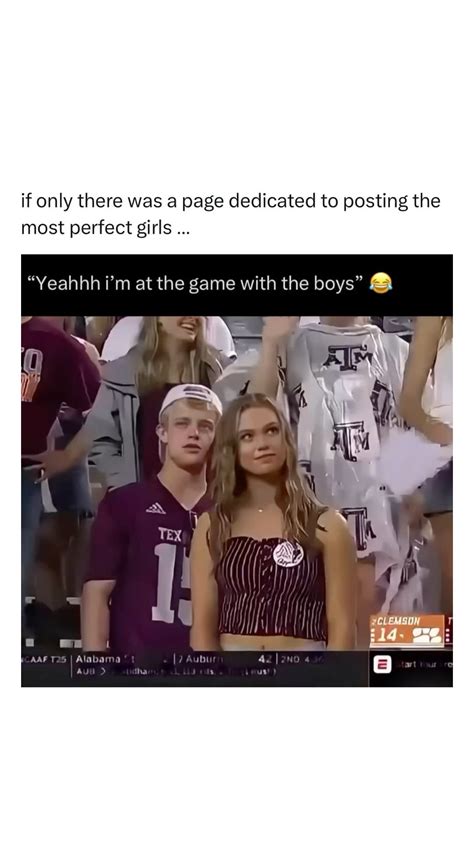Image resolution: width=474 pixels, height=842 pixels.
Task: Click the TEX lettering on the jersey
Action: click(x=171, y=534)
